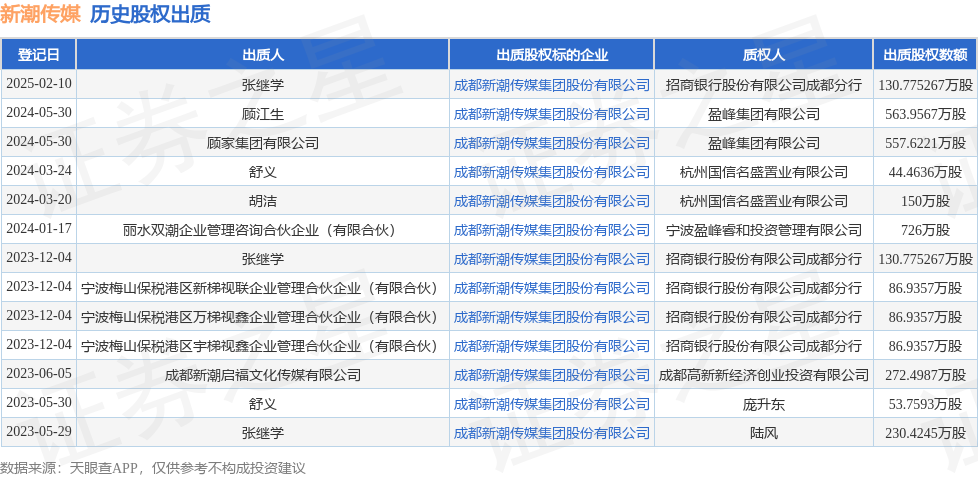Image resolution: width=978 pixels, height=477 pixels.
Task: Click pledgee 庞升东
Action: (763, 404)
